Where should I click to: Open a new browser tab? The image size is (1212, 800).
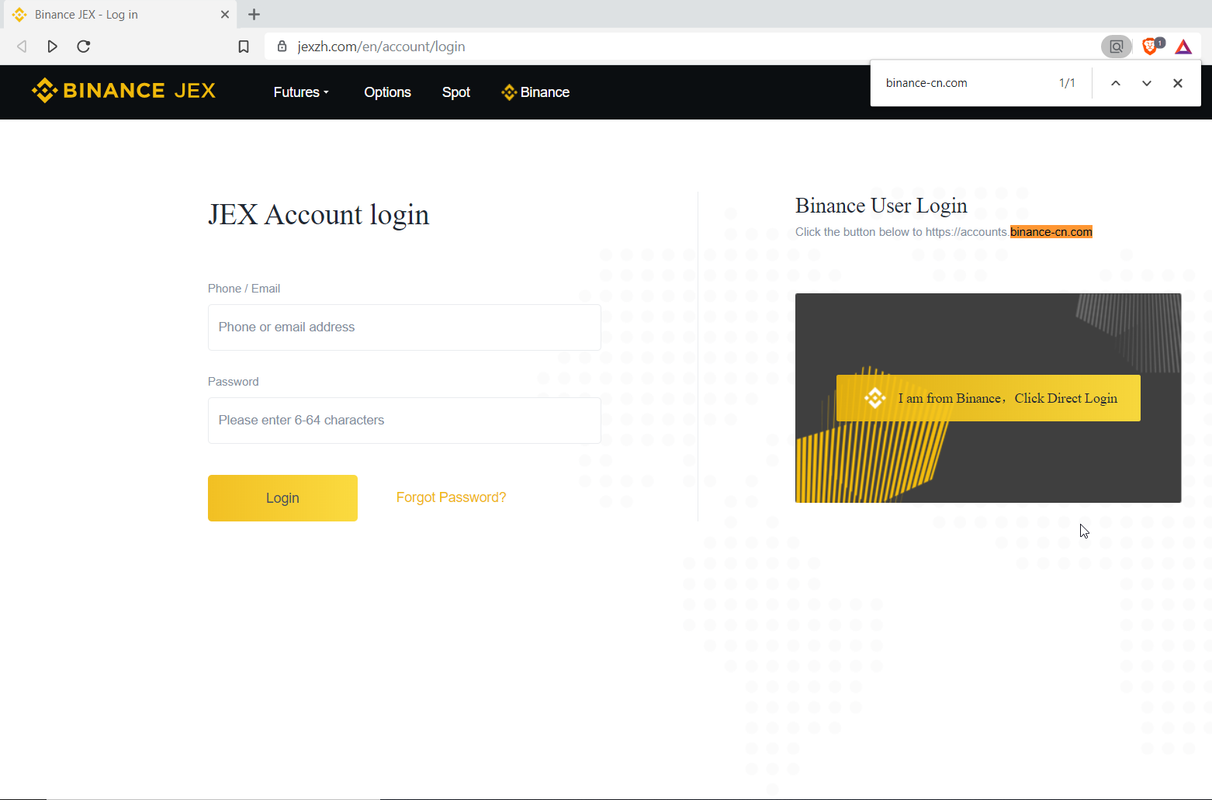254,15
